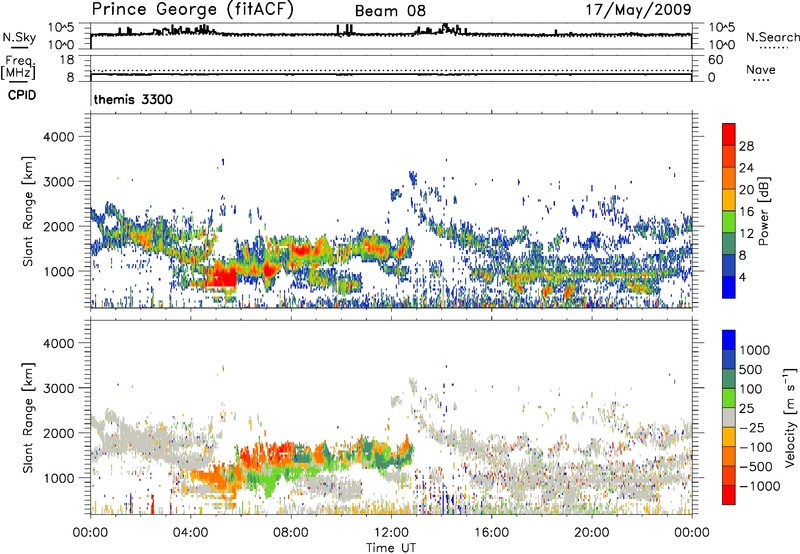Viewport: 800px width, 554px height.
Task: Click the '28' tick on power colorbar
Action: 746,146
